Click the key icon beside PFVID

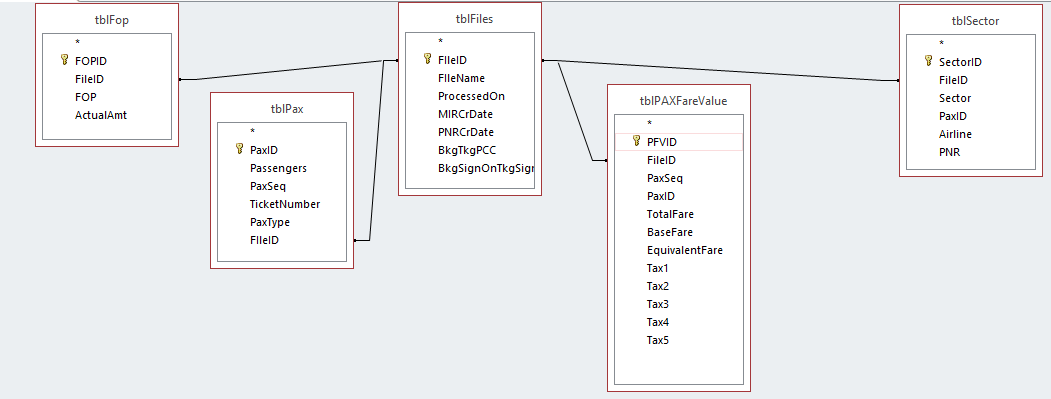[x=637, y=141]
